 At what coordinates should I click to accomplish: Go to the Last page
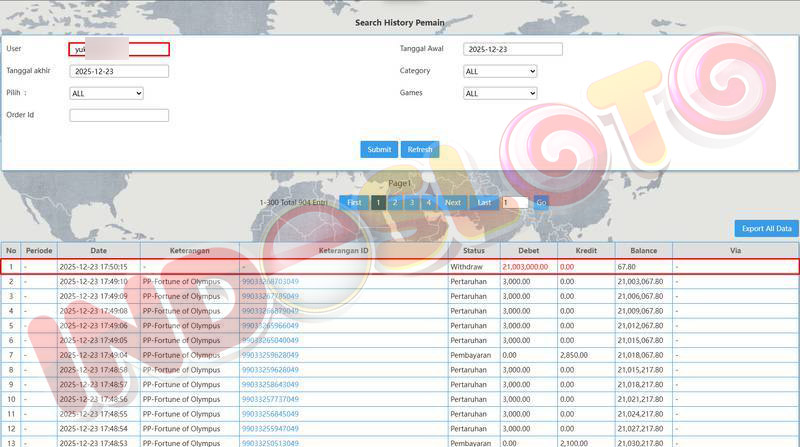[x=484, y=202]
